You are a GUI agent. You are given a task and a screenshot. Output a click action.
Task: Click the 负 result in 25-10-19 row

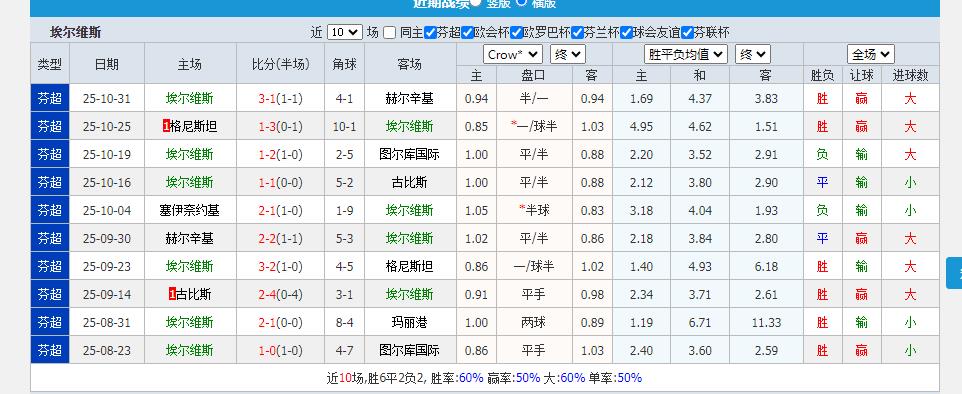click(x=822, y=155)
